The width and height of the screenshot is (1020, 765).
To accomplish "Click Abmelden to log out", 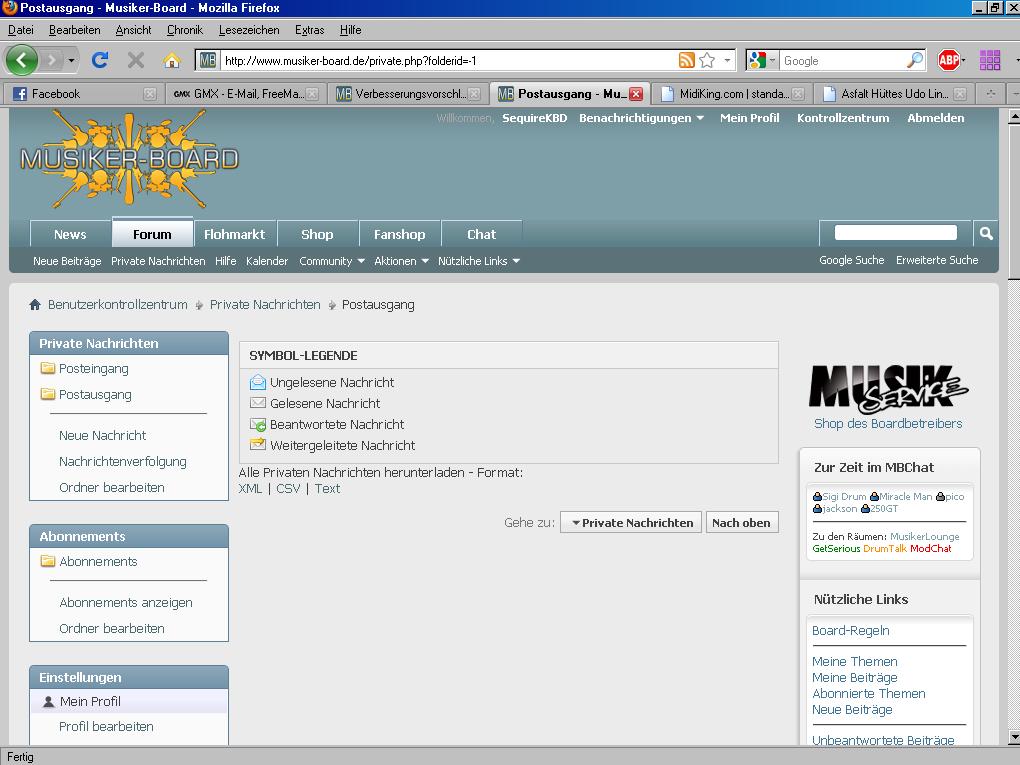I will click(x=935, y=118).
